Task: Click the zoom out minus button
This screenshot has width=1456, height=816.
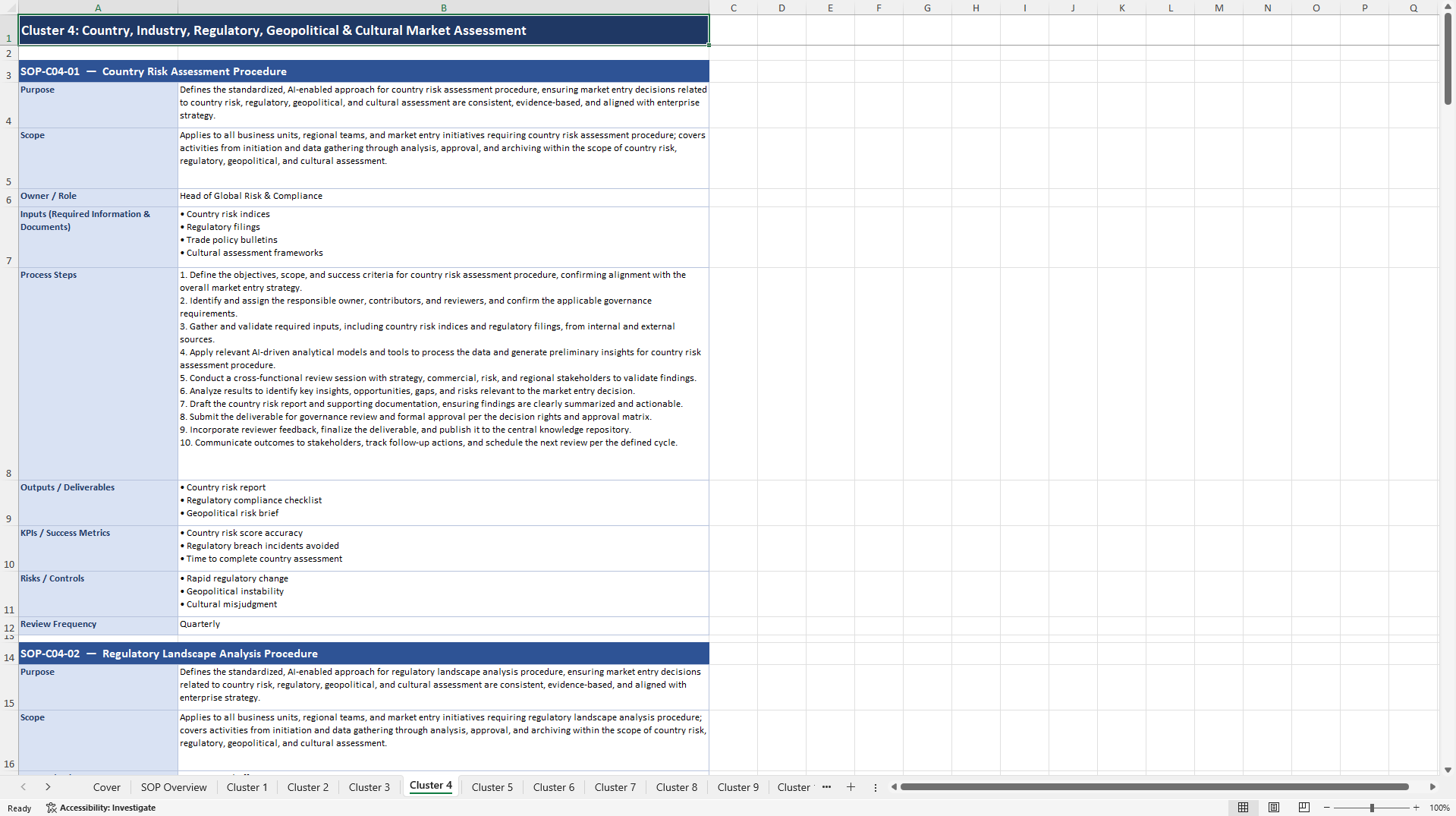Action: (x=1327, y=808)
